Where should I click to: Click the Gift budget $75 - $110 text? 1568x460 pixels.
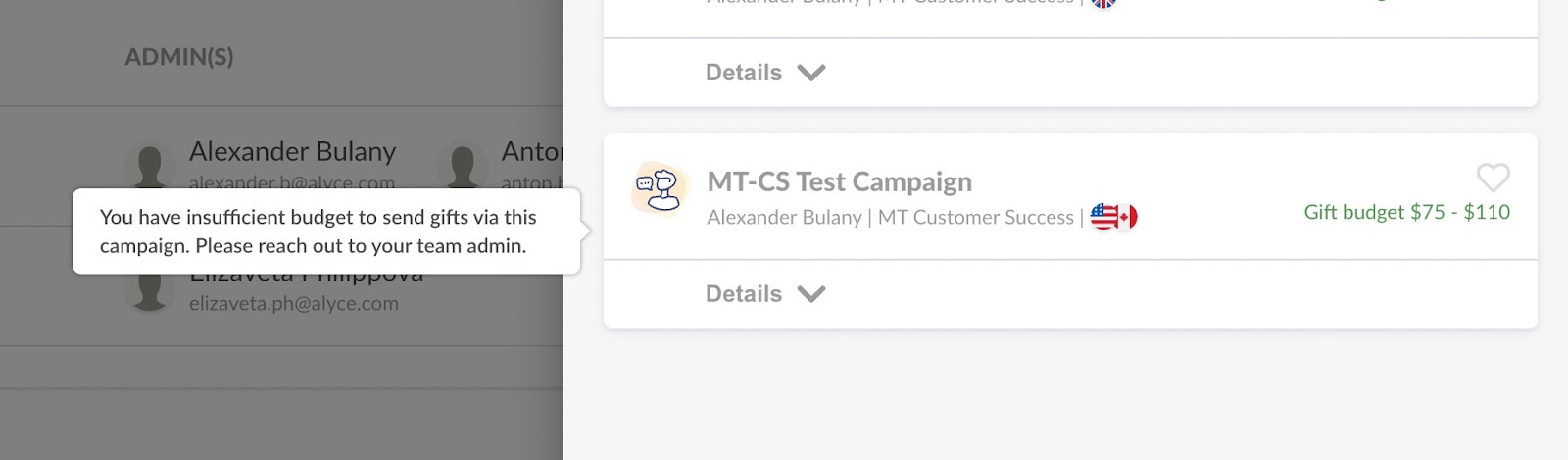[x=1406, y=212]
